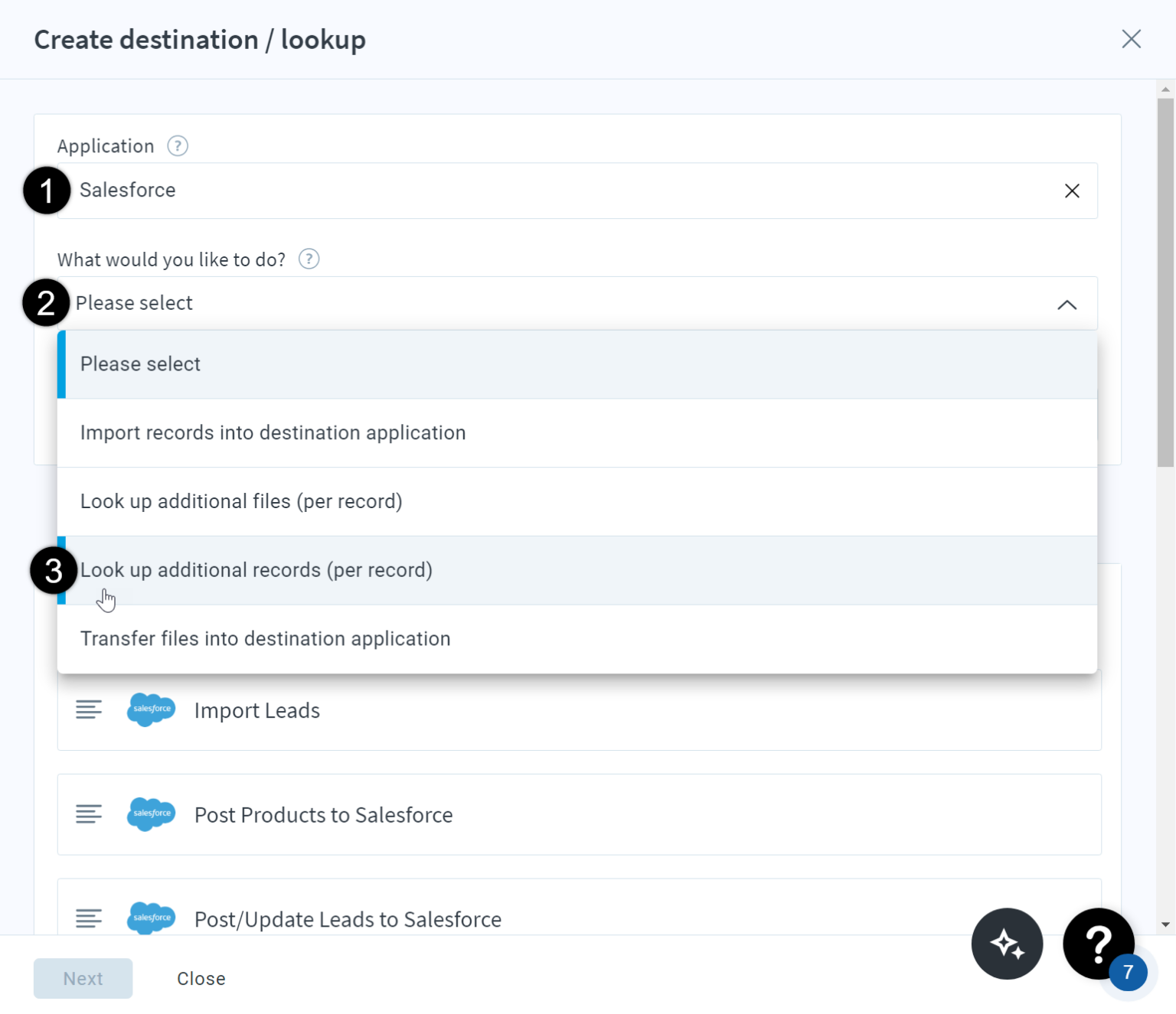Click the Application input field

click(x=536, y=191)
